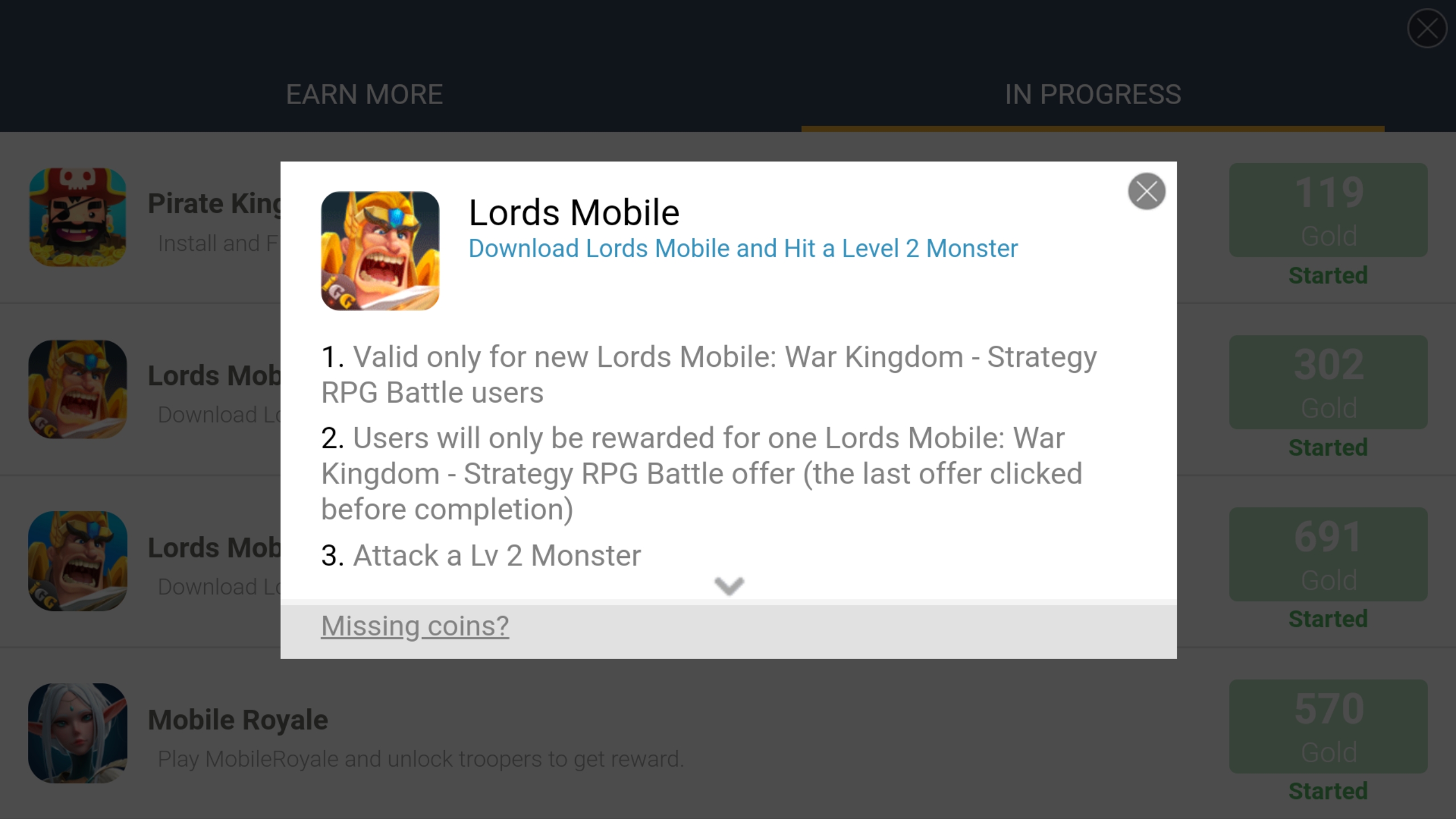This screenshot has height=819, width=1456.
Task: Select the IN PROGRESS tab
Action: tap(1093, 94)
